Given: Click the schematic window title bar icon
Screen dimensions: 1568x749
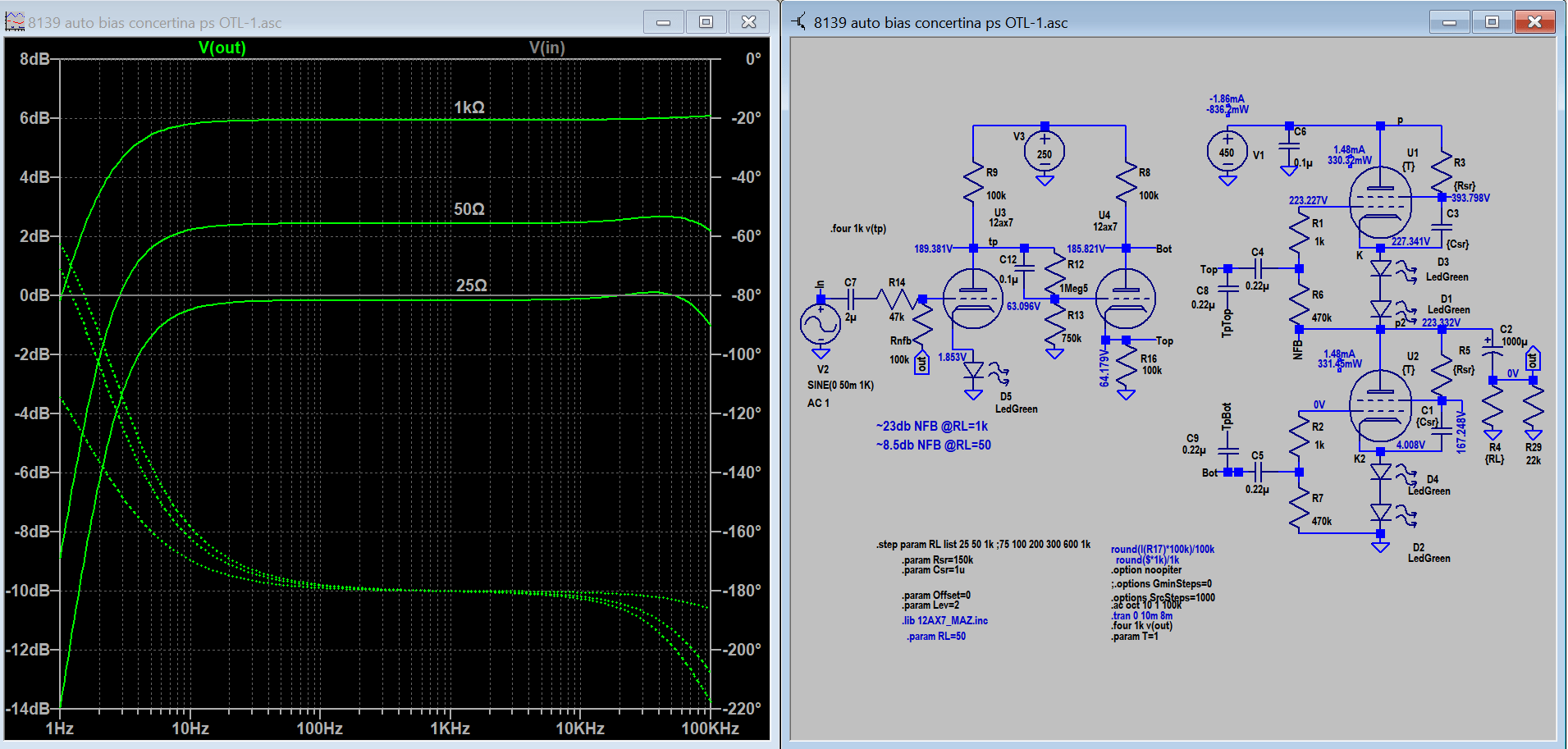Looking at the screenshot, I should click(798, 22).
